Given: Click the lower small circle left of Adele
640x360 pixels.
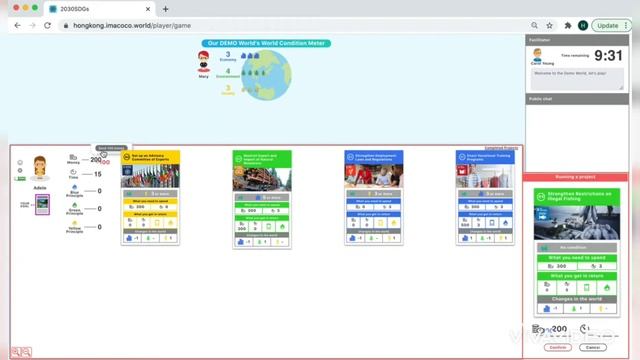Looking at the screenshot, I should tap(20, 171).
